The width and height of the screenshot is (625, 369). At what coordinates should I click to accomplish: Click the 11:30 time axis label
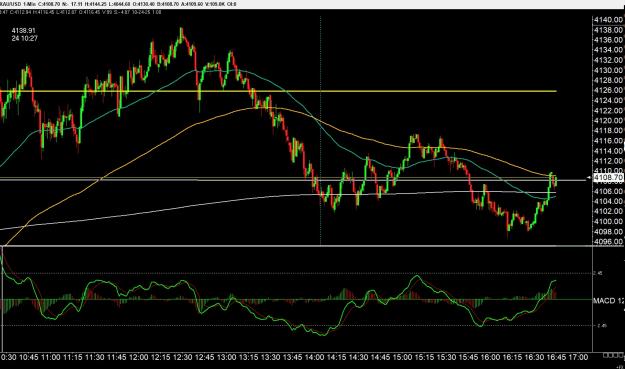[x=94, y=357]
